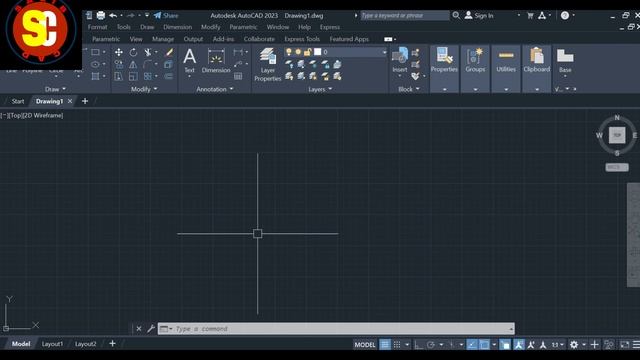Click the Stretch tool icon
Image resolution: width=640 pixels, height=360 pixels.
click(118, 76)
